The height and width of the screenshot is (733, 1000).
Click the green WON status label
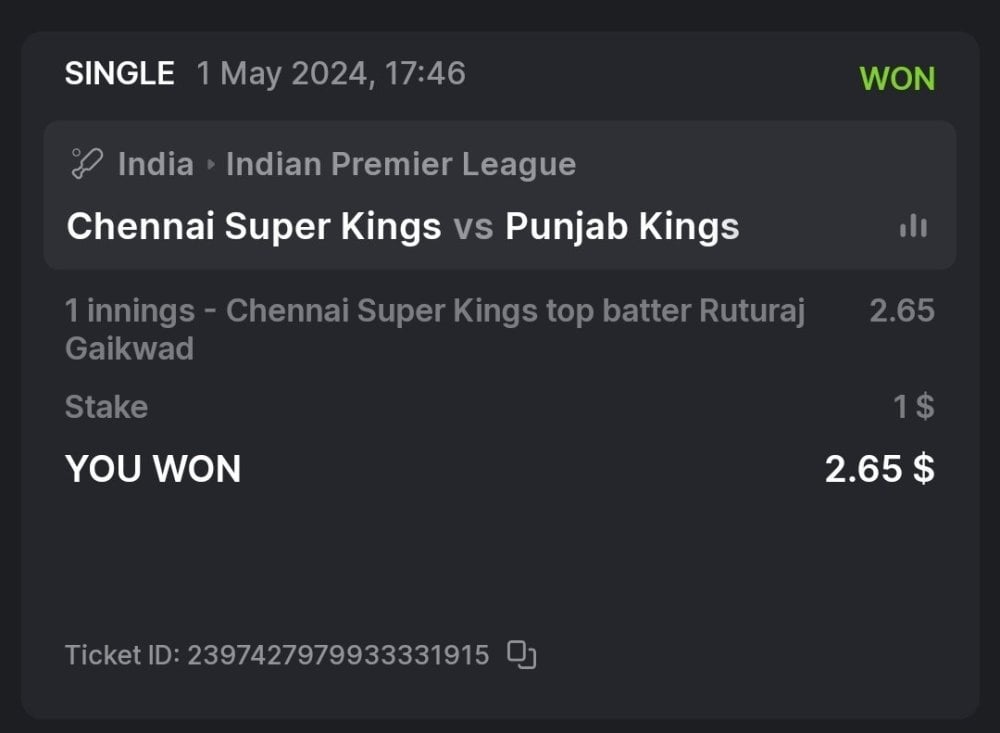897,79
